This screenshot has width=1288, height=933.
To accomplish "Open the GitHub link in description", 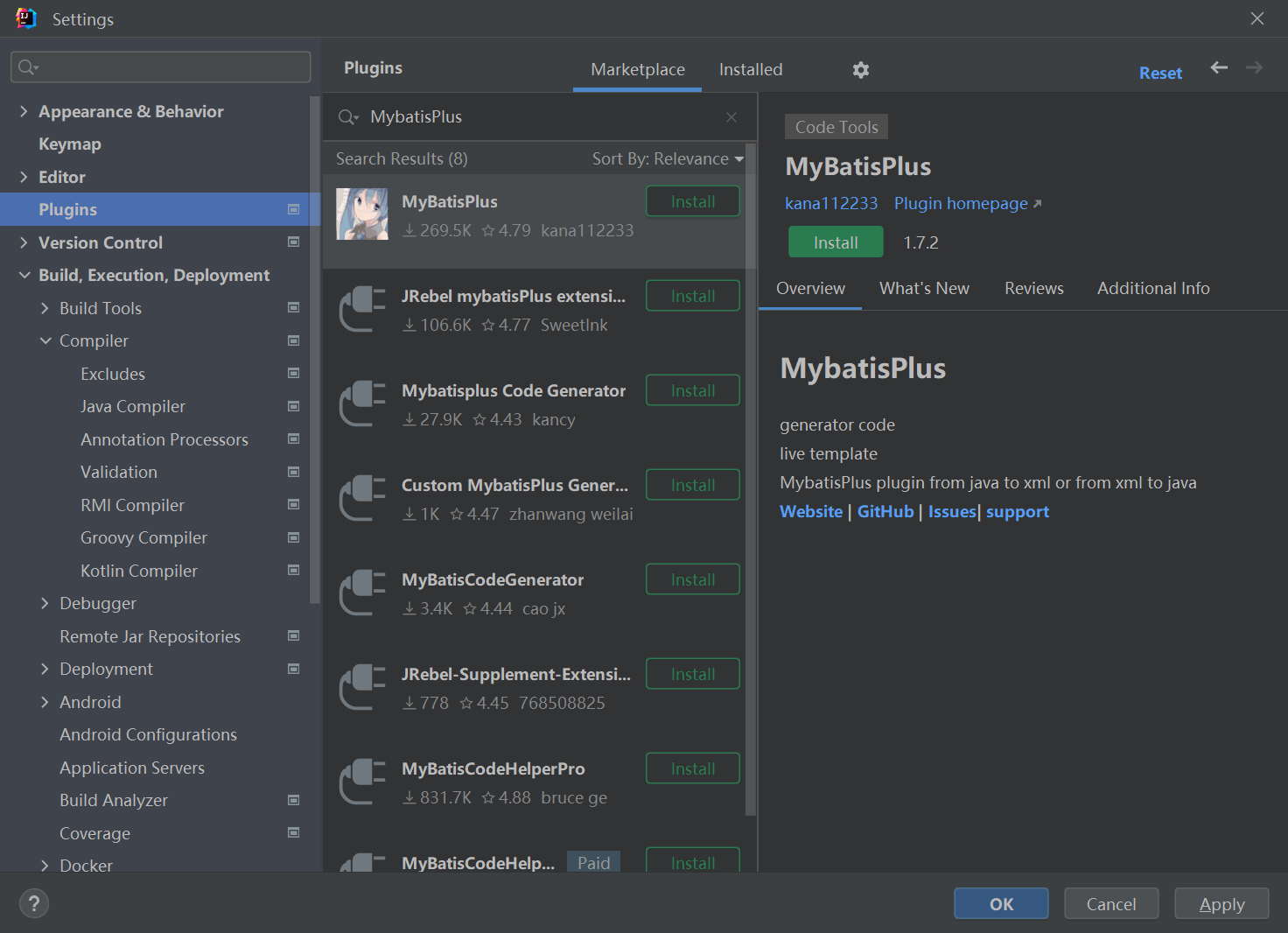I will tap(885, 511).
